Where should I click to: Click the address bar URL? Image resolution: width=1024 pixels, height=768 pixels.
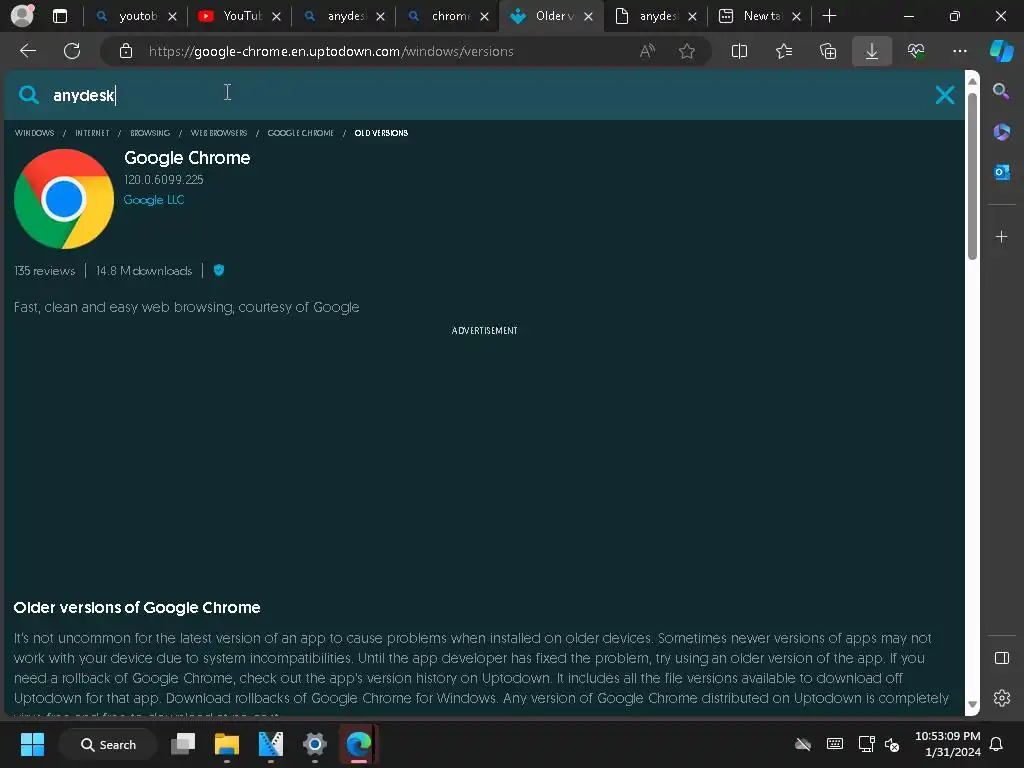point(331,51)
